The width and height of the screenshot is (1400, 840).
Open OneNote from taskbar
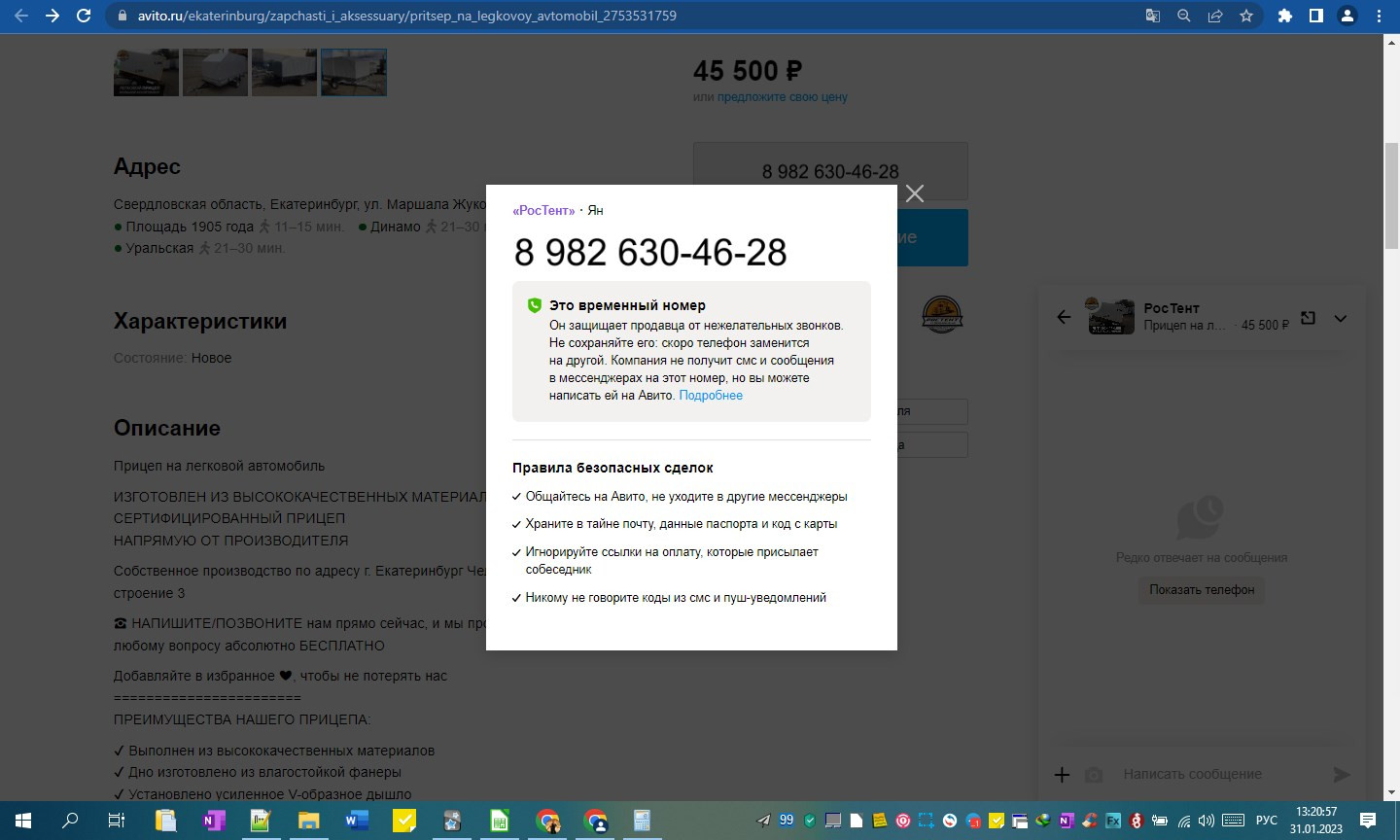(x=213, y=821)
